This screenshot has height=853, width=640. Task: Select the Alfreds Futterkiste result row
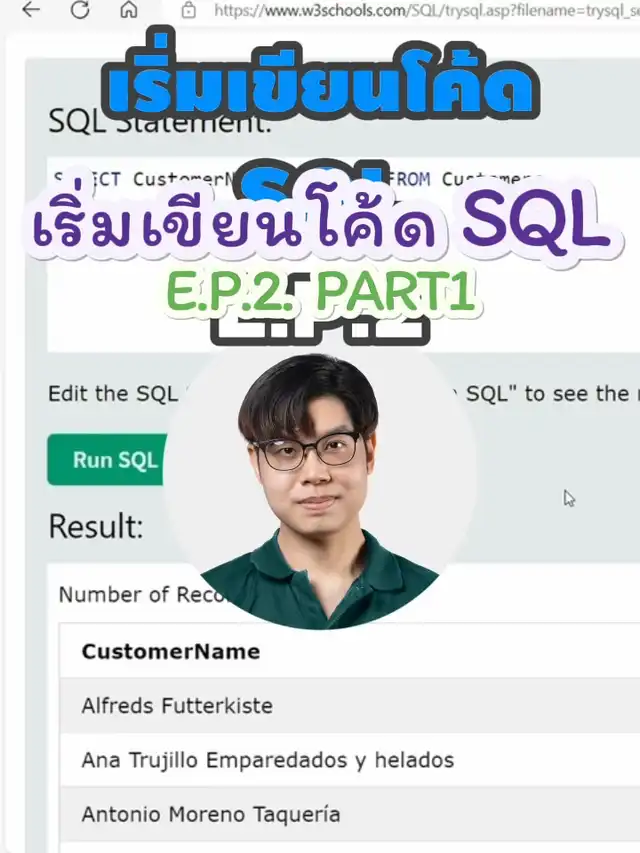pos(349,706)
